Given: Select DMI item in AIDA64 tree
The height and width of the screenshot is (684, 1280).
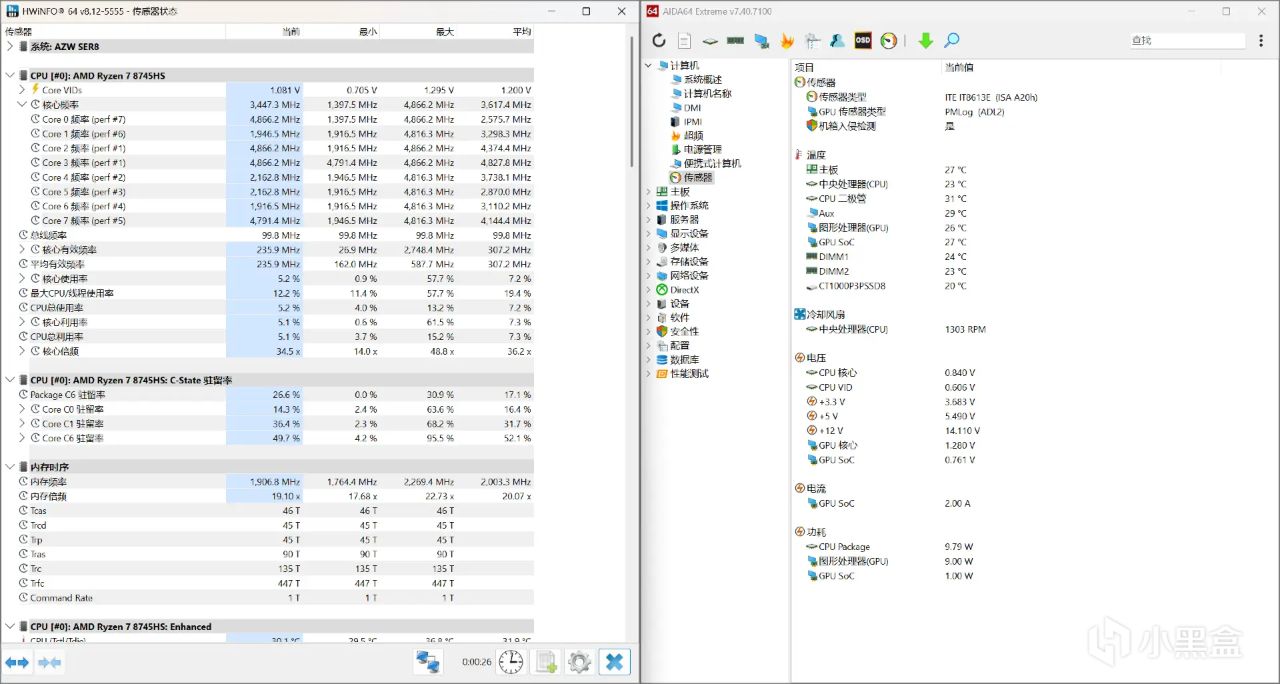Looking at the screenshot, I should 685,107.
